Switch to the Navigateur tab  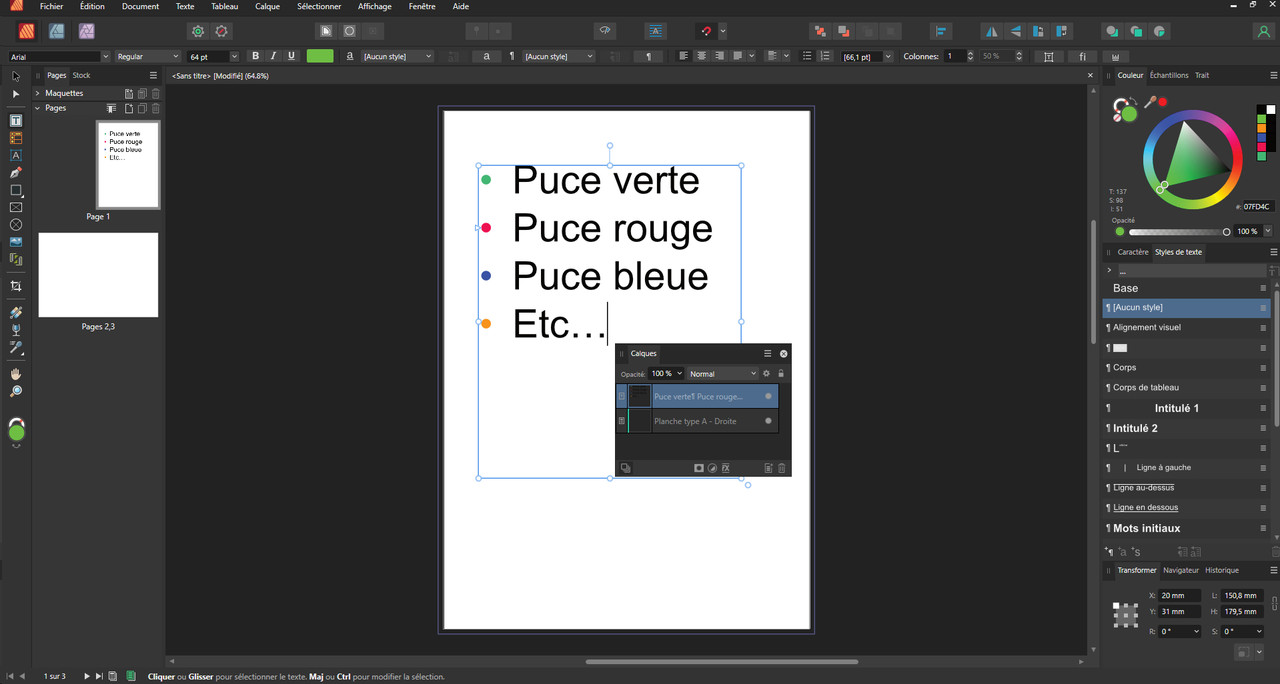[x=1181, y=570]
